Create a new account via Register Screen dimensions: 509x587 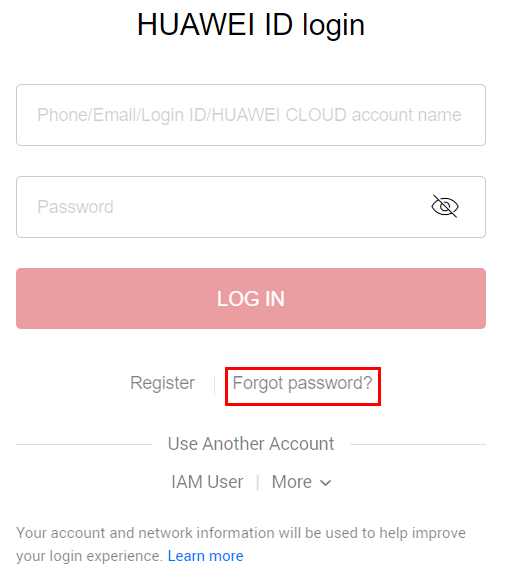(162, 383)
